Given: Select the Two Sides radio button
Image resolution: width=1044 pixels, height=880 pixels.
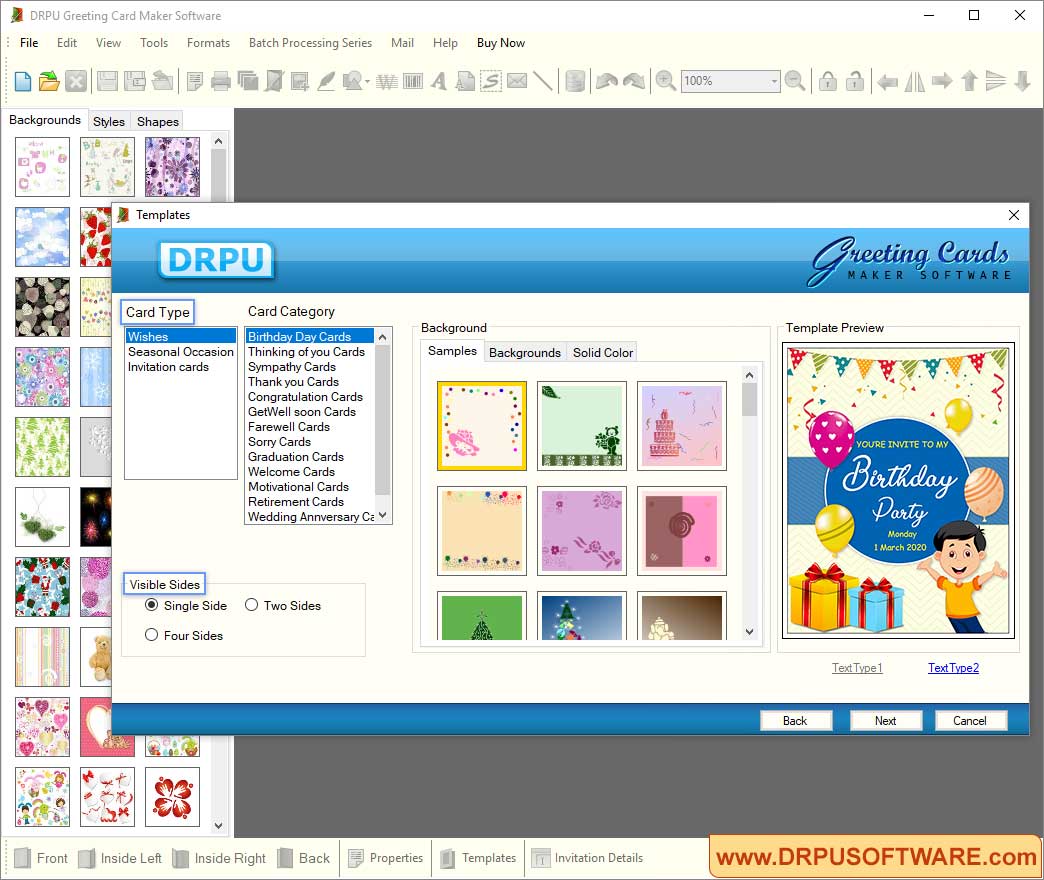Looking at the screenshot, I should tap(251, 605).
